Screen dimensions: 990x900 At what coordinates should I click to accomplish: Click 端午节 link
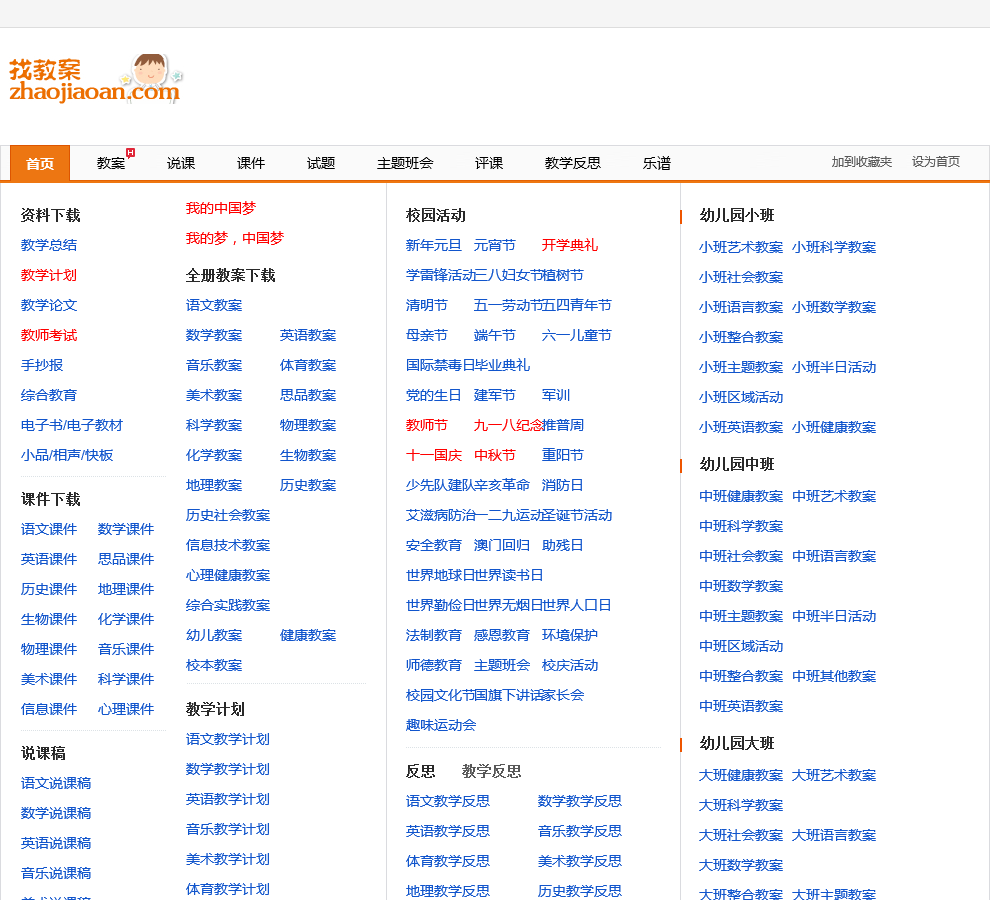tap(495, 335)
